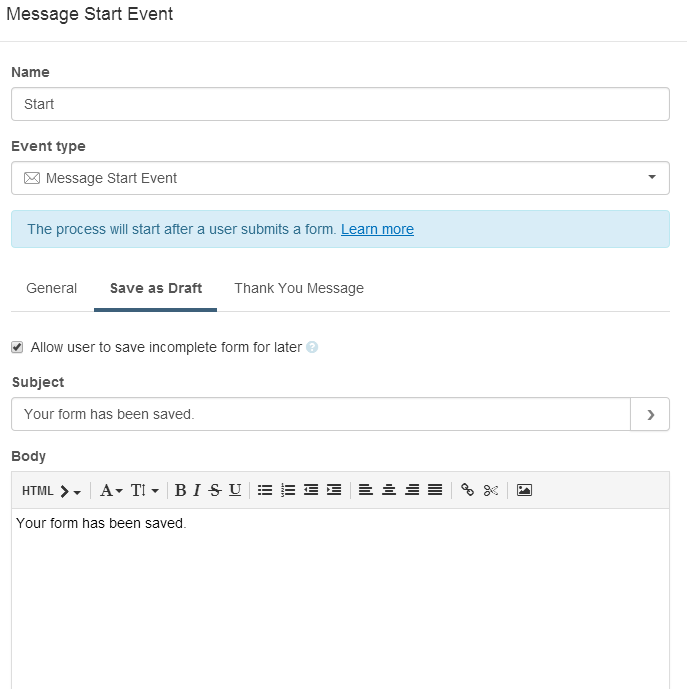The image size is (687, 689).
Task: Toggle strikethrough text formatting
Action: point(215,490)
